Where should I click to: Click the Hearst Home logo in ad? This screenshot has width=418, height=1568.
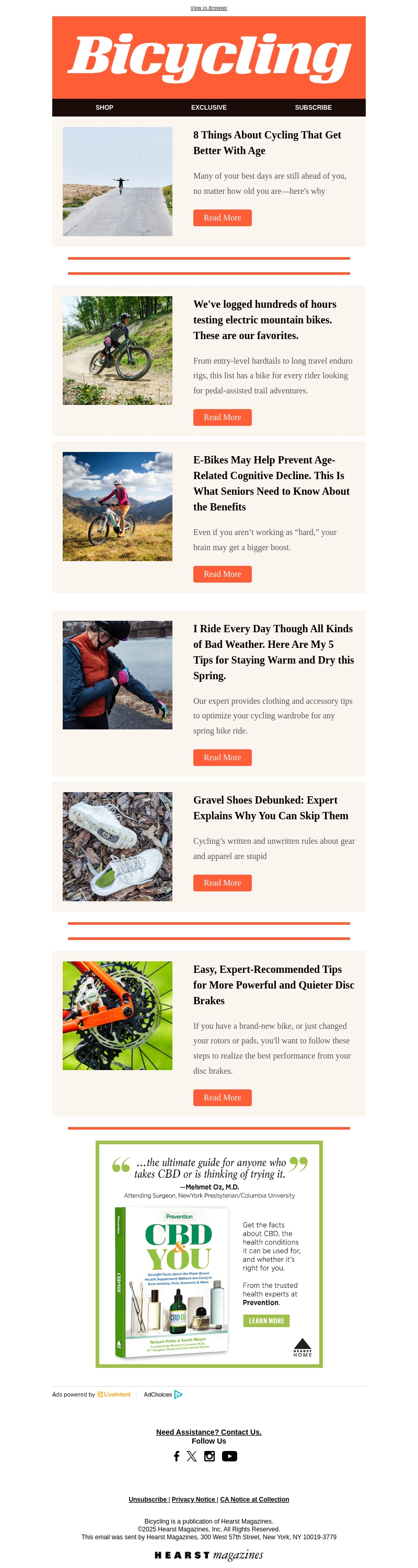coord(303,1348)
